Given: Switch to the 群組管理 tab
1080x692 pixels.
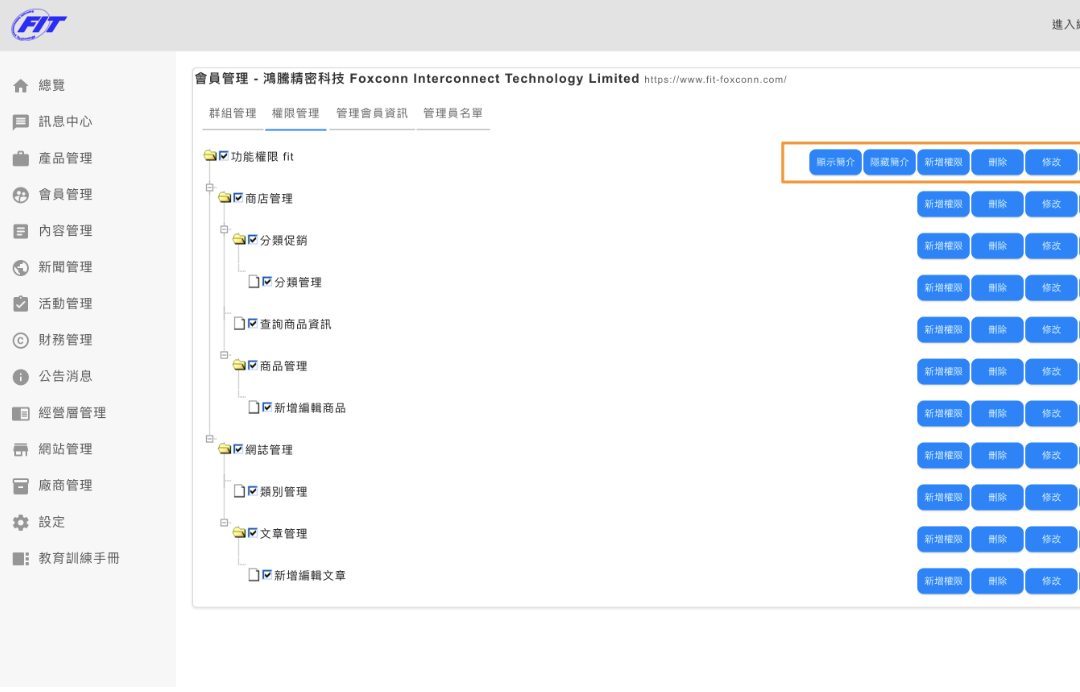Looking at the screenshot, I should (x=233, y=114).
